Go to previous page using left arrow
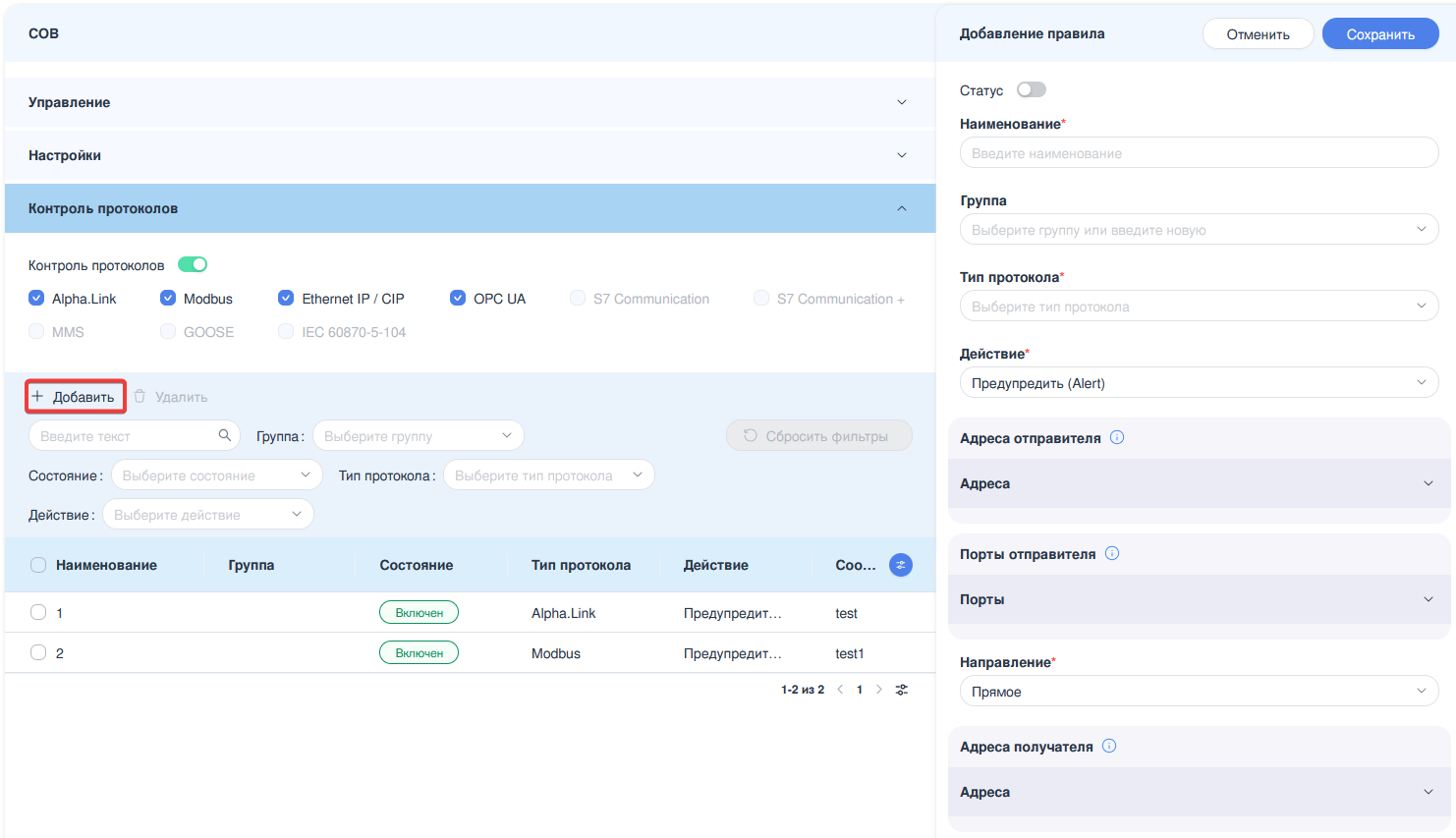The image size is (1456, 838). [840, 690]
